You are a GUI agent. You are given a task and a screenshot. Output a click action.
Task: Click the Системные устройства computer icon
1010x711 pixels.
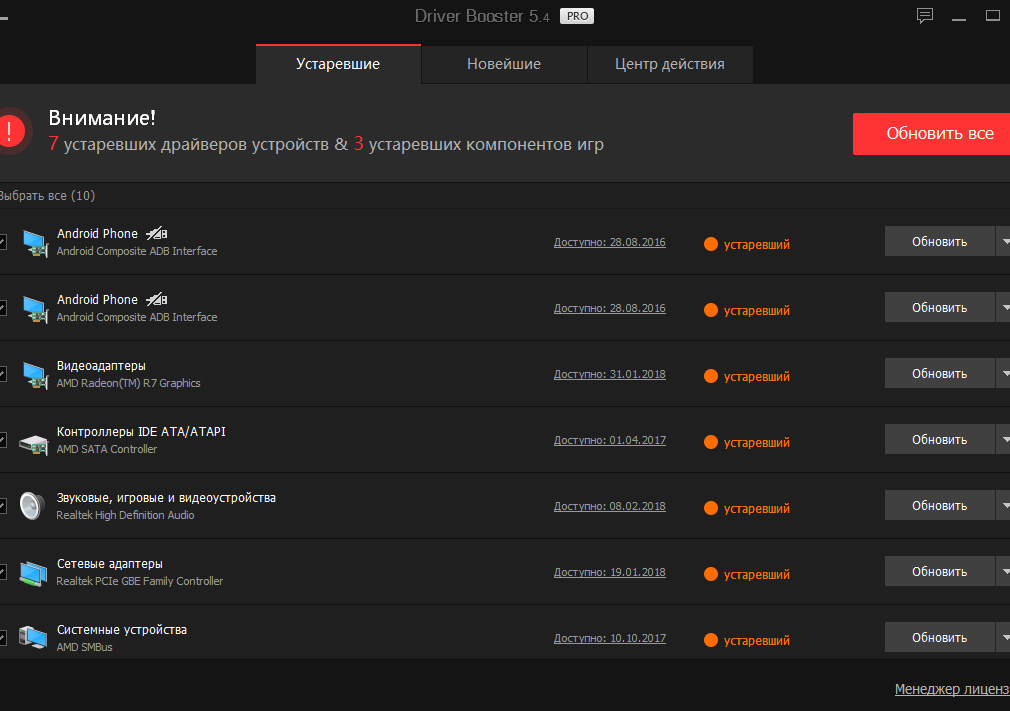coord(33,638)
